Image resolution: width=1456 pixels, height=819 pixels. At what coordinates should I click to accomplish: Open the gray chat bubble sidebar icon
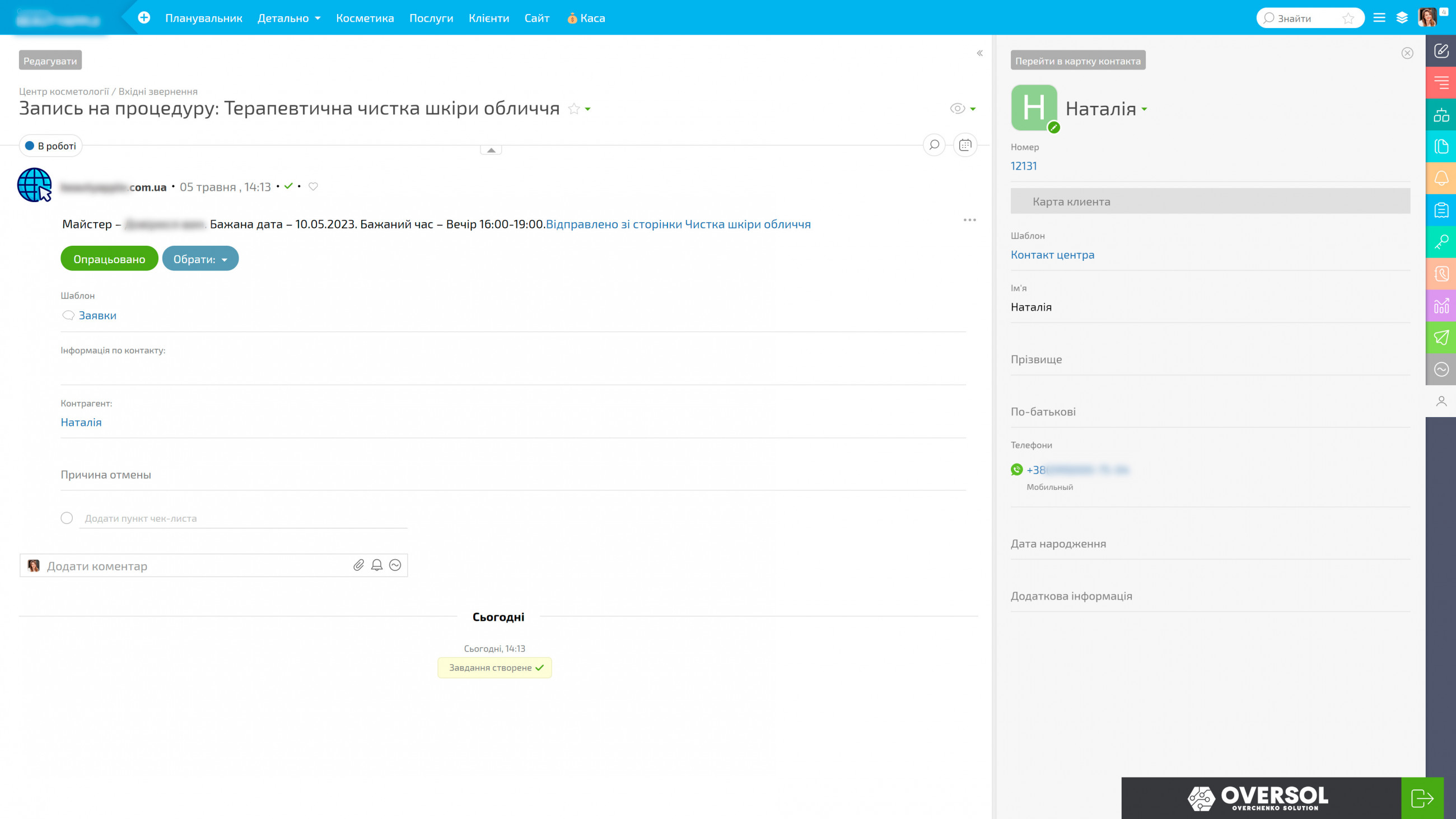(x=1441, y=369)
